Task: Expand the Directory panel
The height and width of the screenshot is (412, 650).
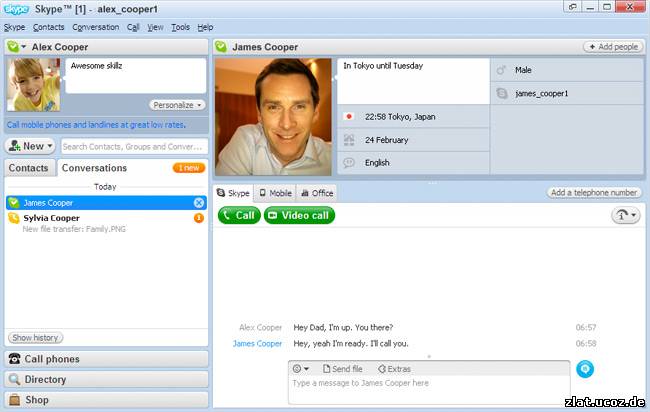Action: click(106, 379)
